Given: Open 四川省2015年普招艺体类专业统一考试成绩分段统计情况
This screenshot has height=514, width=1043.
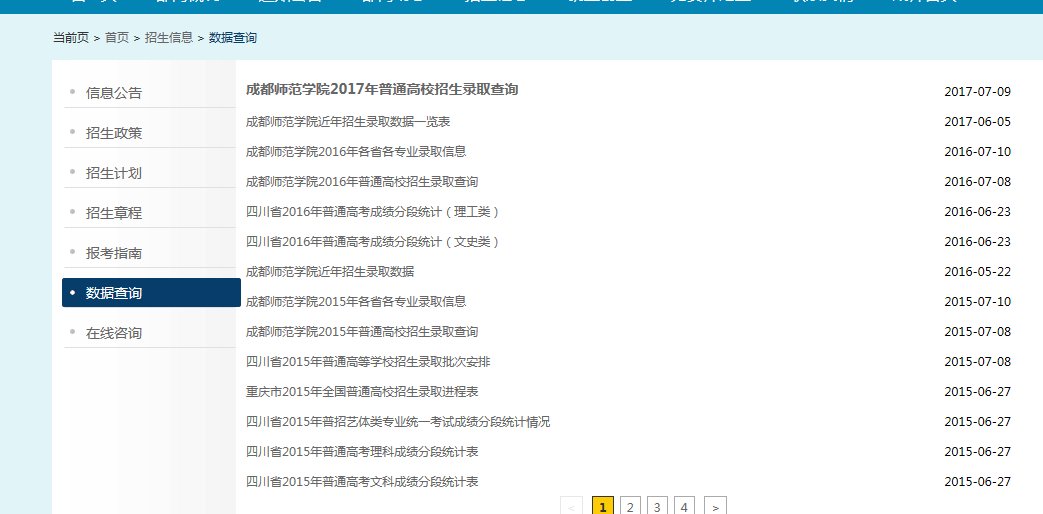Looking at the screenshot, I should point(398,422).
